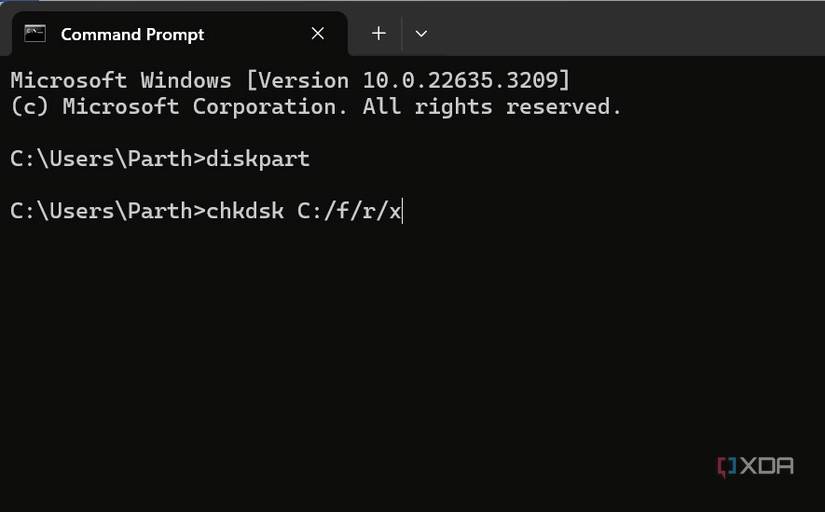Click the chkdsk command word
The width and height of the screenshot is (825, 512).
click(245, 211)
